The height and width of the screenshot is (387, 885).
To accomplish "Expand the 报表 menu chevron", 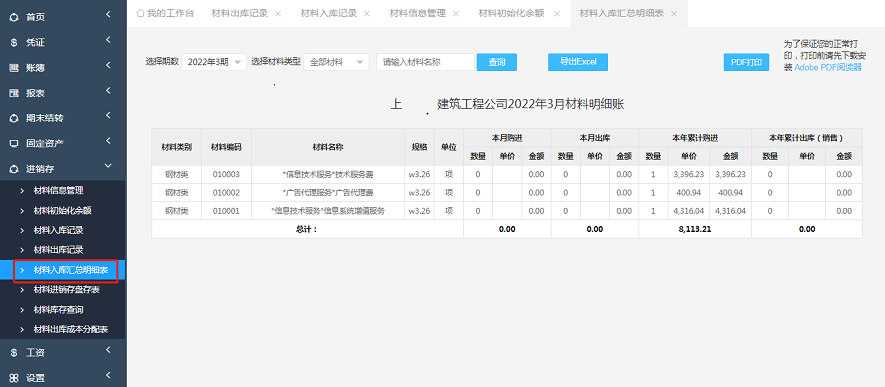I will 108,91.
